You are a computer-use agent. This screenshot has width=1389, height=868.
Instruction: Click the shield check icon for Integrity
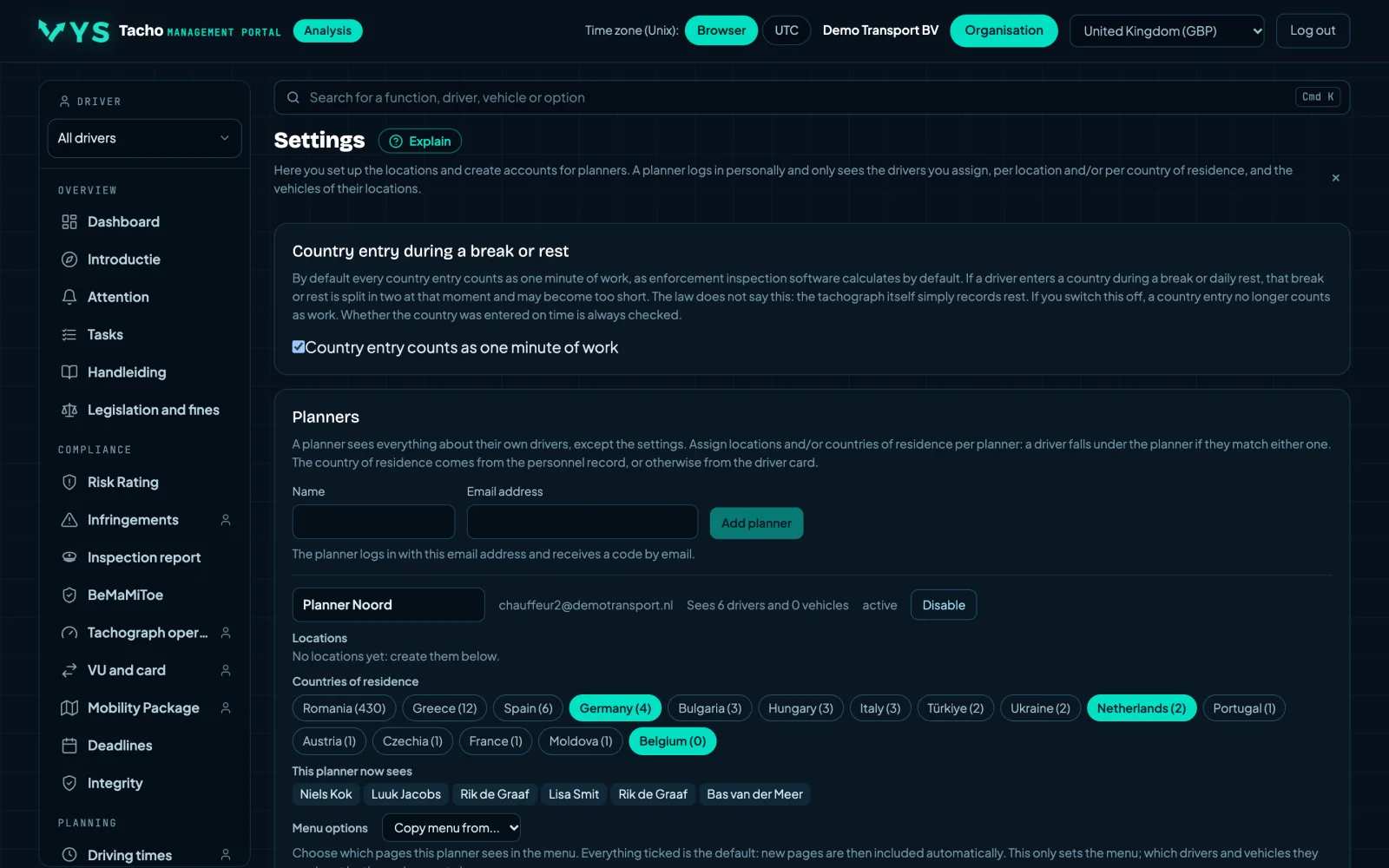(x=69, y=783)
